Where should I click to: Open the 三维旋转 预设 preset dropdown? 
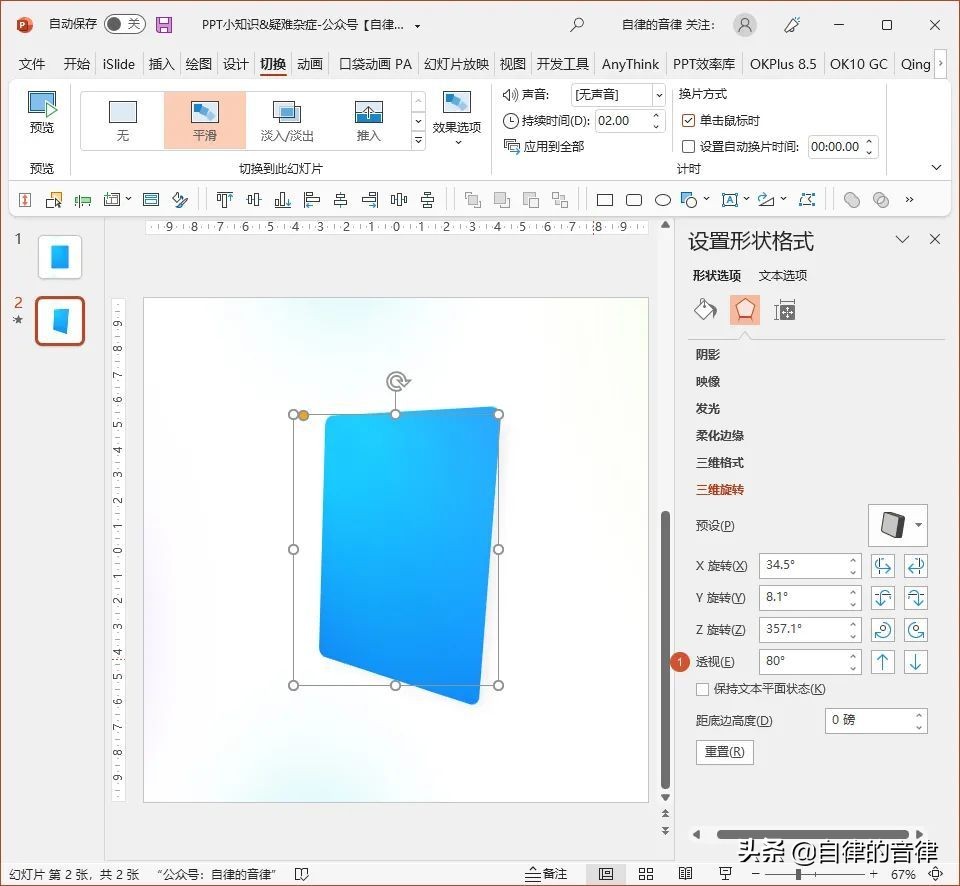918,525
